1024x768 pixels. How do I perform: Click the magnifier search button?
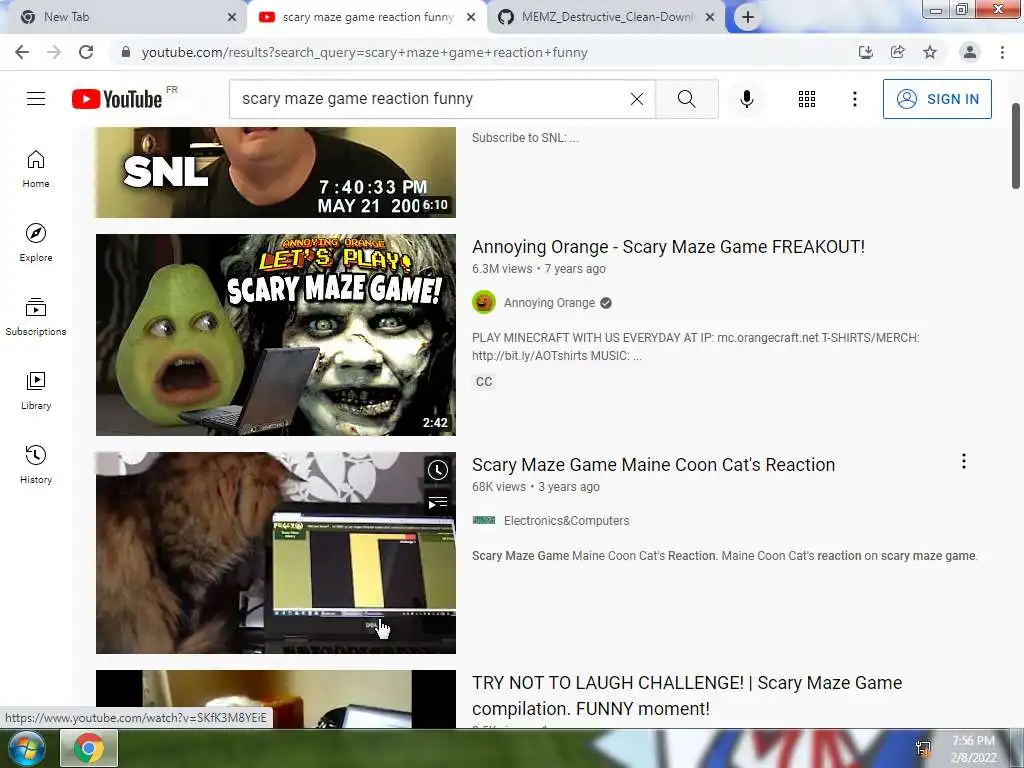tap(686, 99)
